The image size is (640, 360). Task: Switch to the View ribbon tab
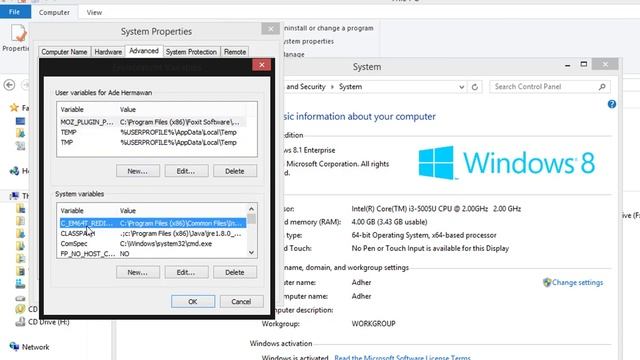coord(94,13)
